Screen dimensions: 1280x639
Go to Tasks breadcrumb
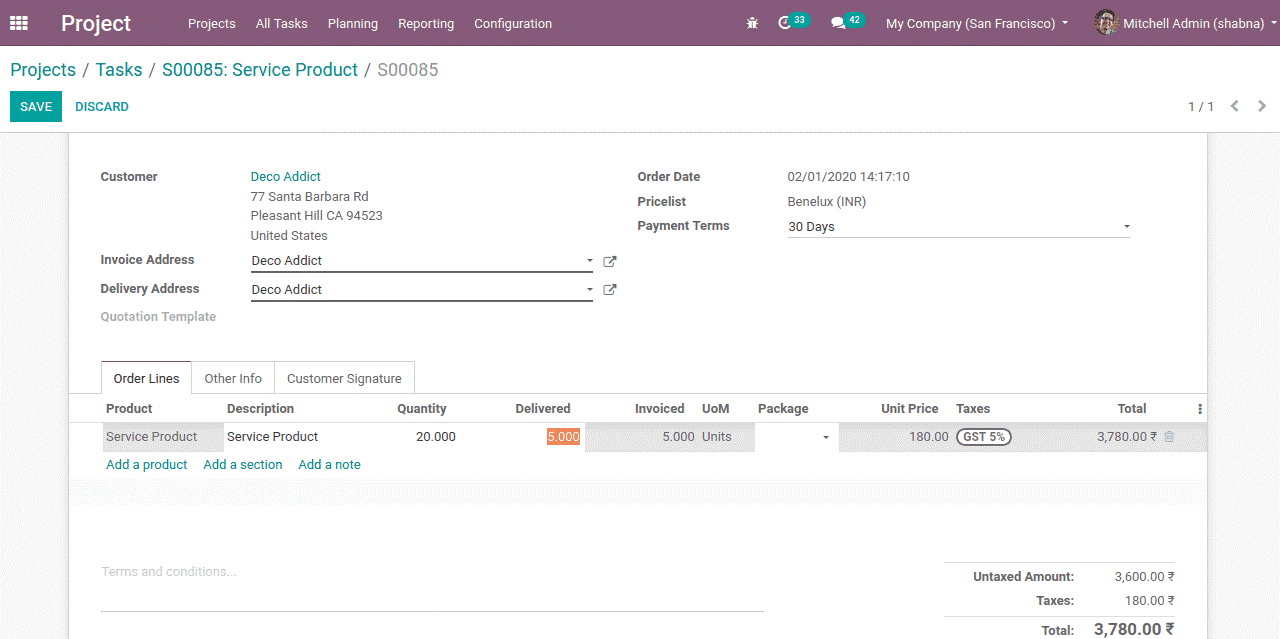[x=119, y=70]
